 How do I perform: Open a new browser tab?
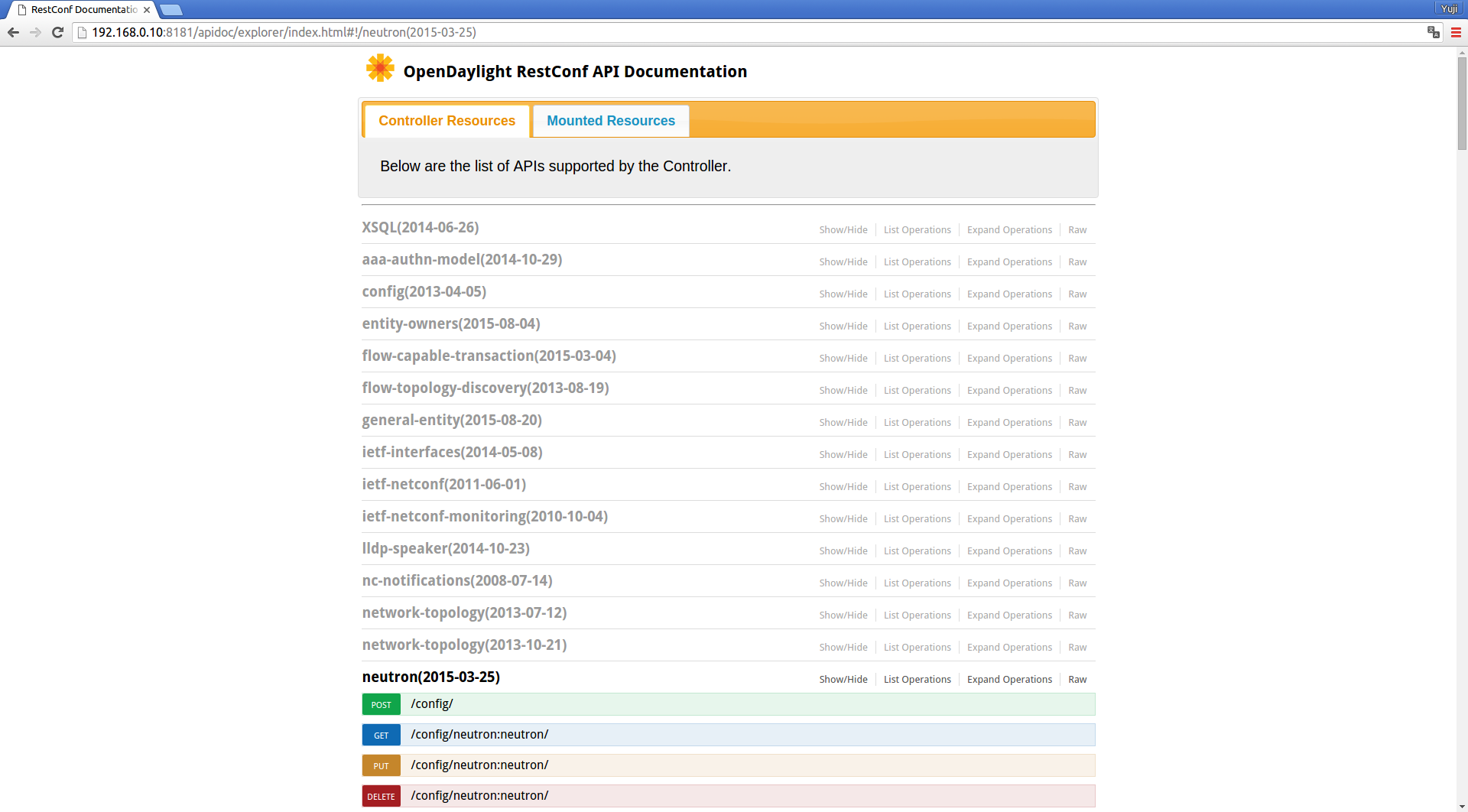171,10
